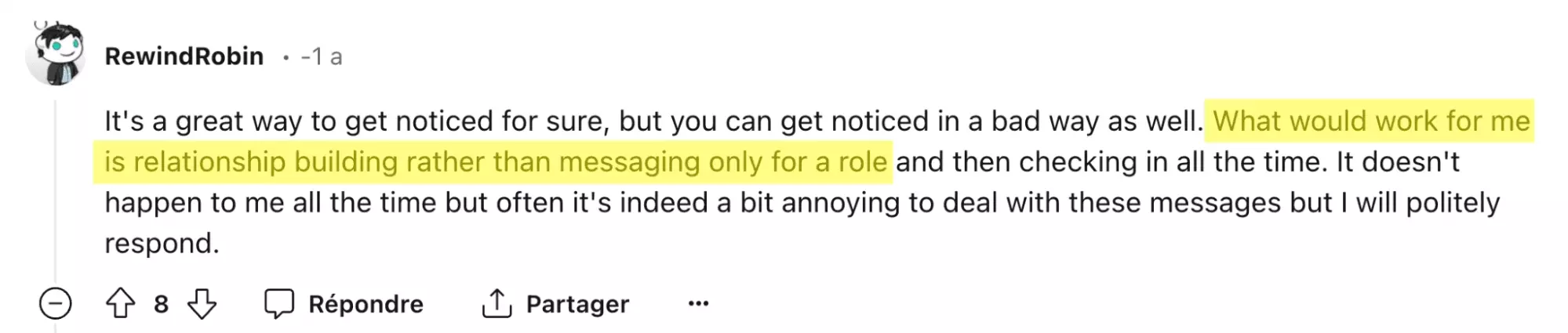Open the three-dot more options menu
The height and width of the screenshot is (333, 1568).
pos(698,303)
